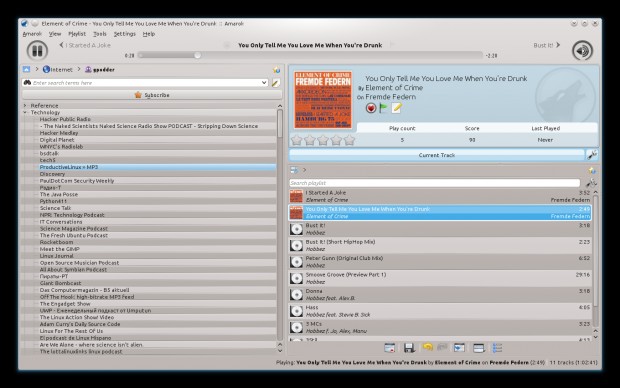Select Hacker Public Radio podcast
This screenshot has height=388, width=620.
(x=65, y=119)
